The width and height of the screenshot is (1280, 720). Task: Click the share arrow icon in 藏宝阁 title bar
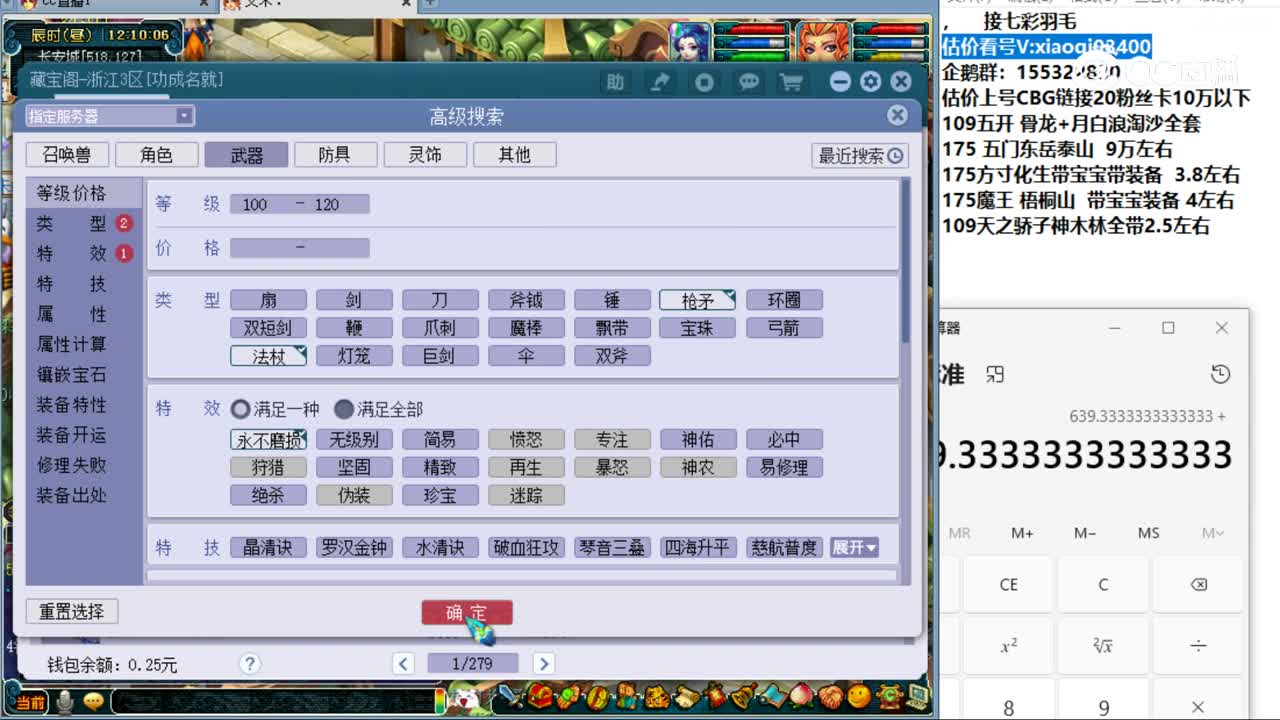[660, 82]
